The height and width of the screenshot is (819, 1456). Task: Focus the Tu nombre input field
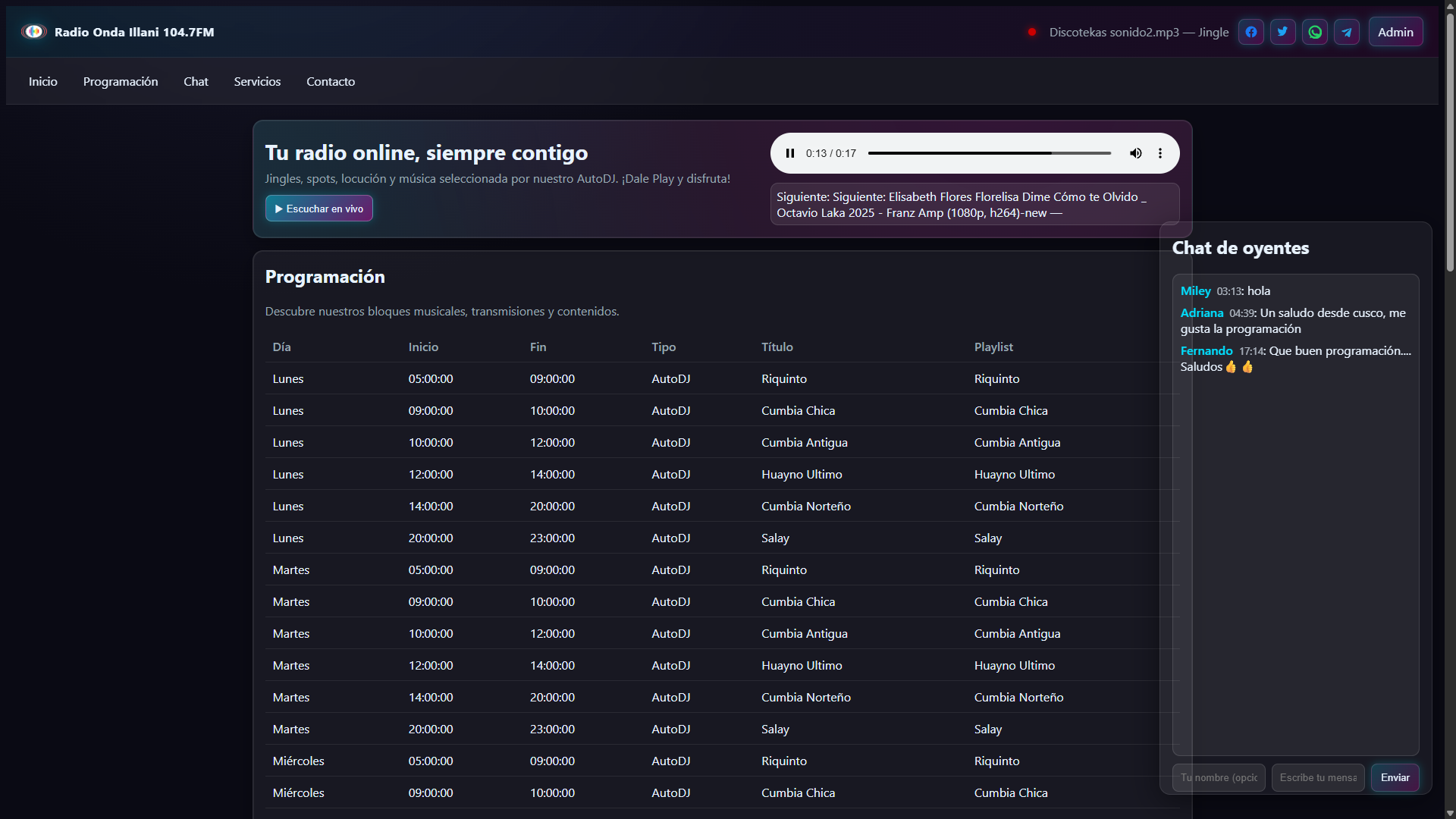coord(1219,777)
